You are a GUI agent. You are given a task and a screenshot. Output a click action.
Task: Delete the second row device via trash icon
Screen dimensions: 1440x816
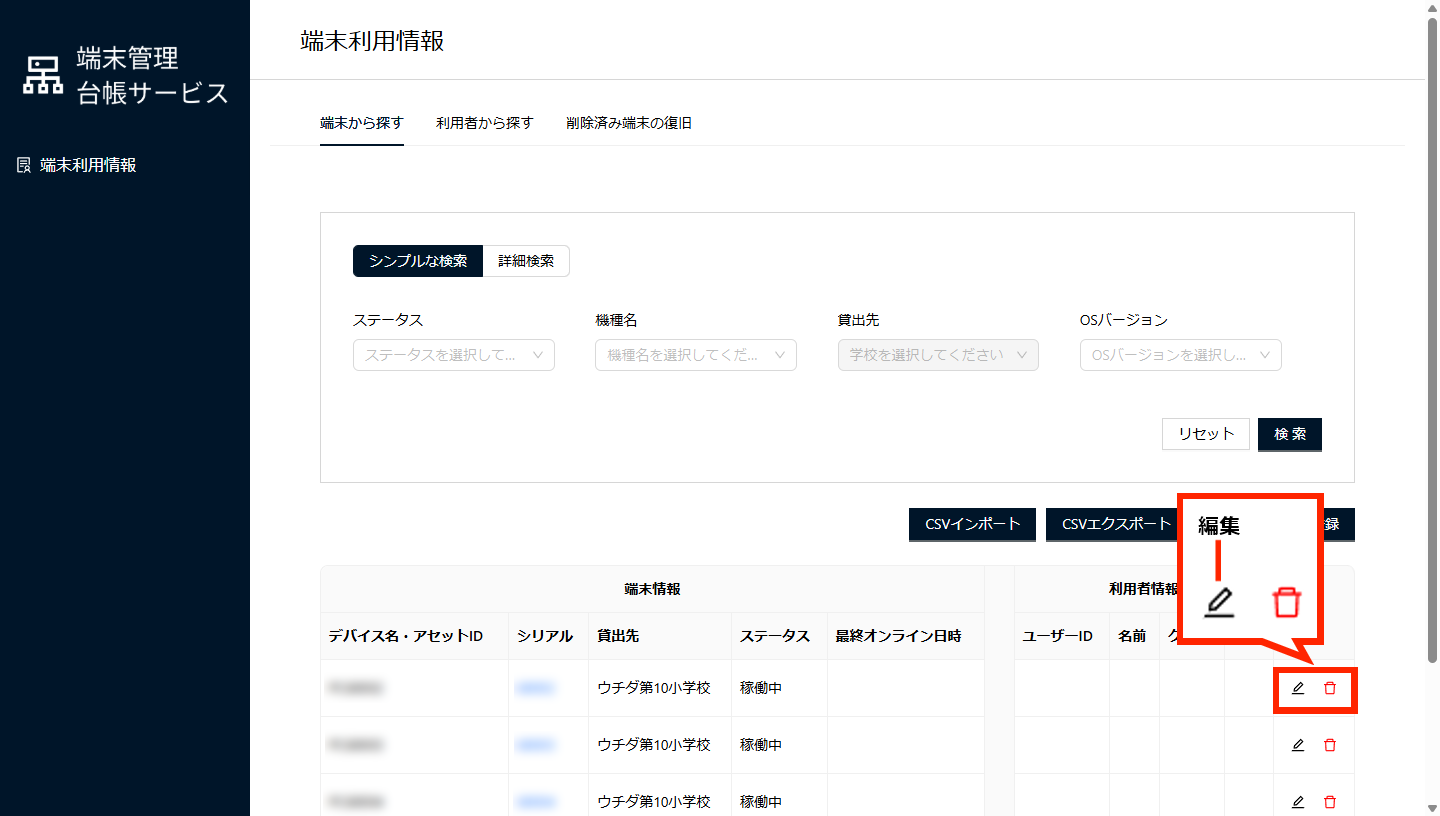1330,745
